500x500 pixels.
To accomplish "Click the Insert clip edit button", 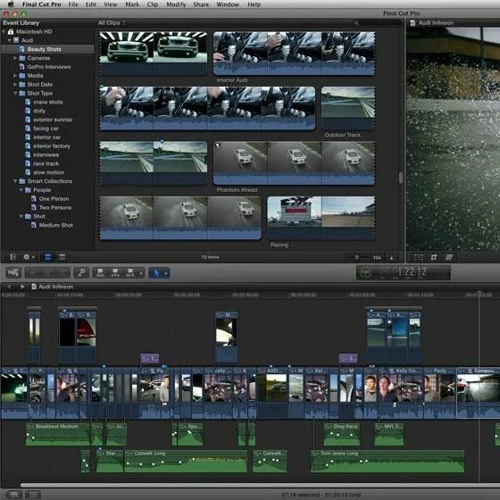I will click(115, 273).
